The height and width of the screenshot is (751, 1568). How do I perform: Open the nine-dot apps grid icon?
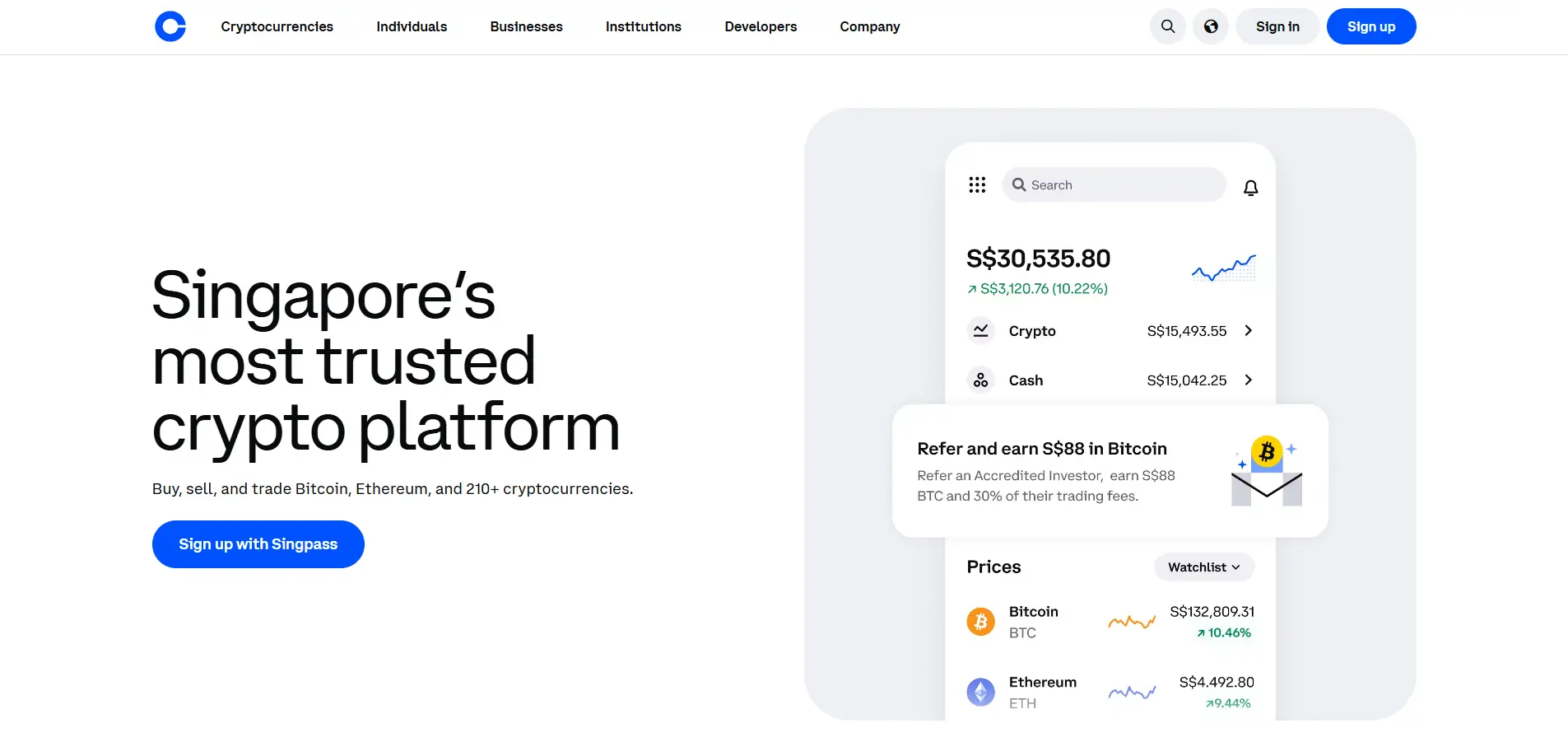pos(977,185)
